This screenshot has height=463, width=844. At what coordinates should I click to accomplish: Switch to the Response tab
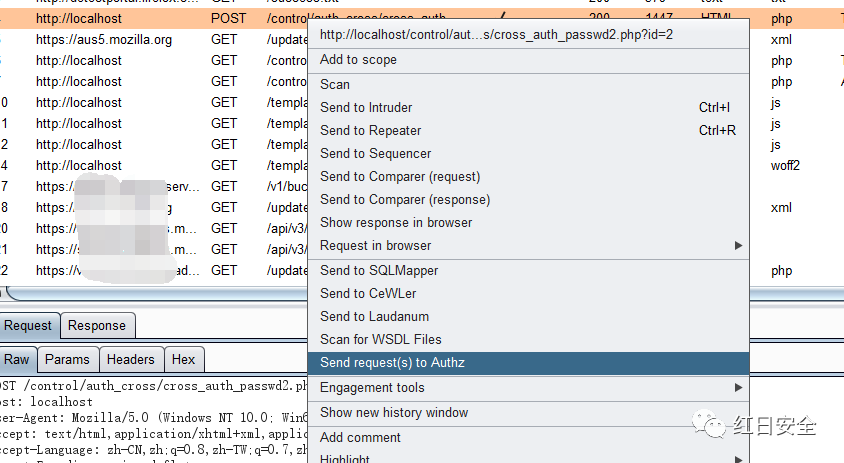(97, 325)
